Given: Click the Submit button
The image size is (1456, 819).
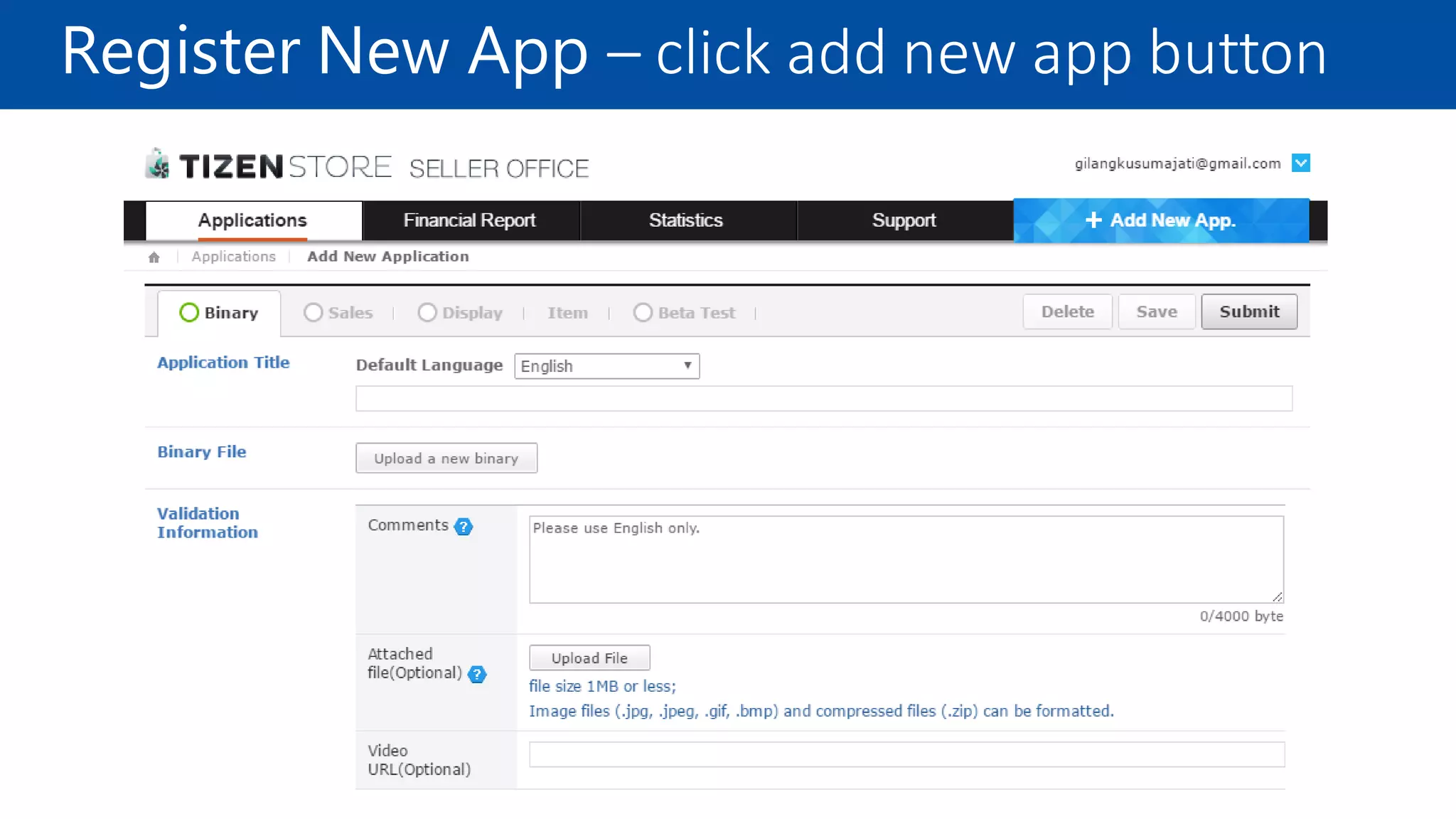Looking at the screenshot, I should [x=1249, y=312].
